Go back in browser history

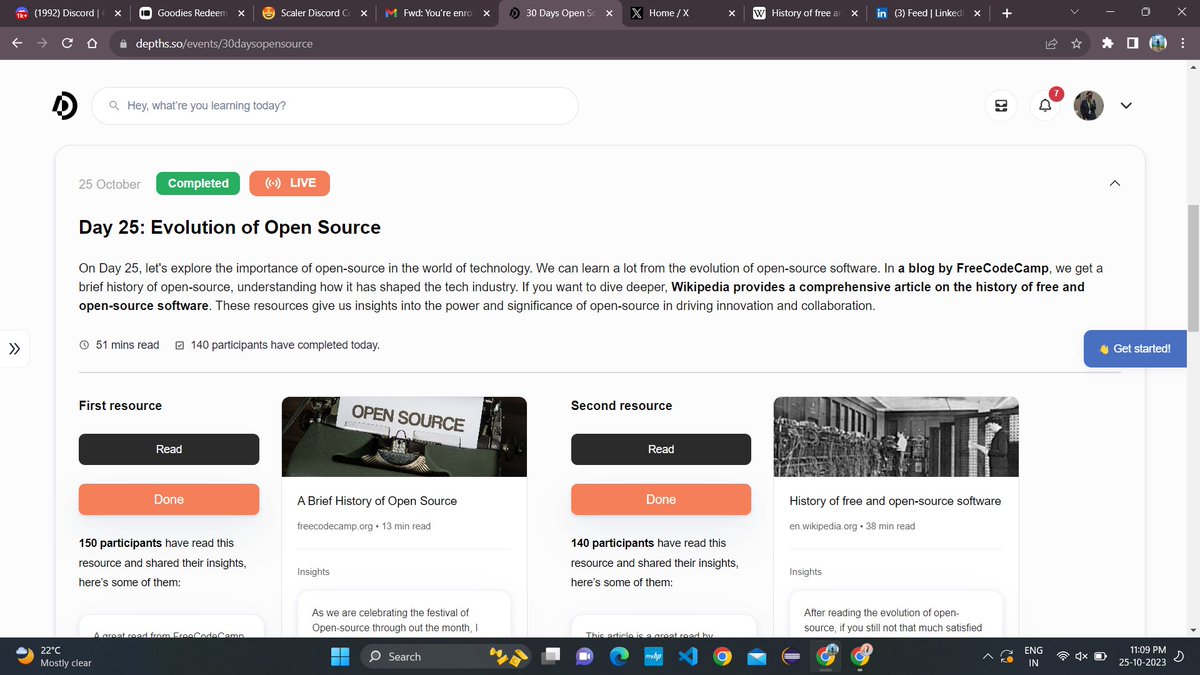(17, 44)
